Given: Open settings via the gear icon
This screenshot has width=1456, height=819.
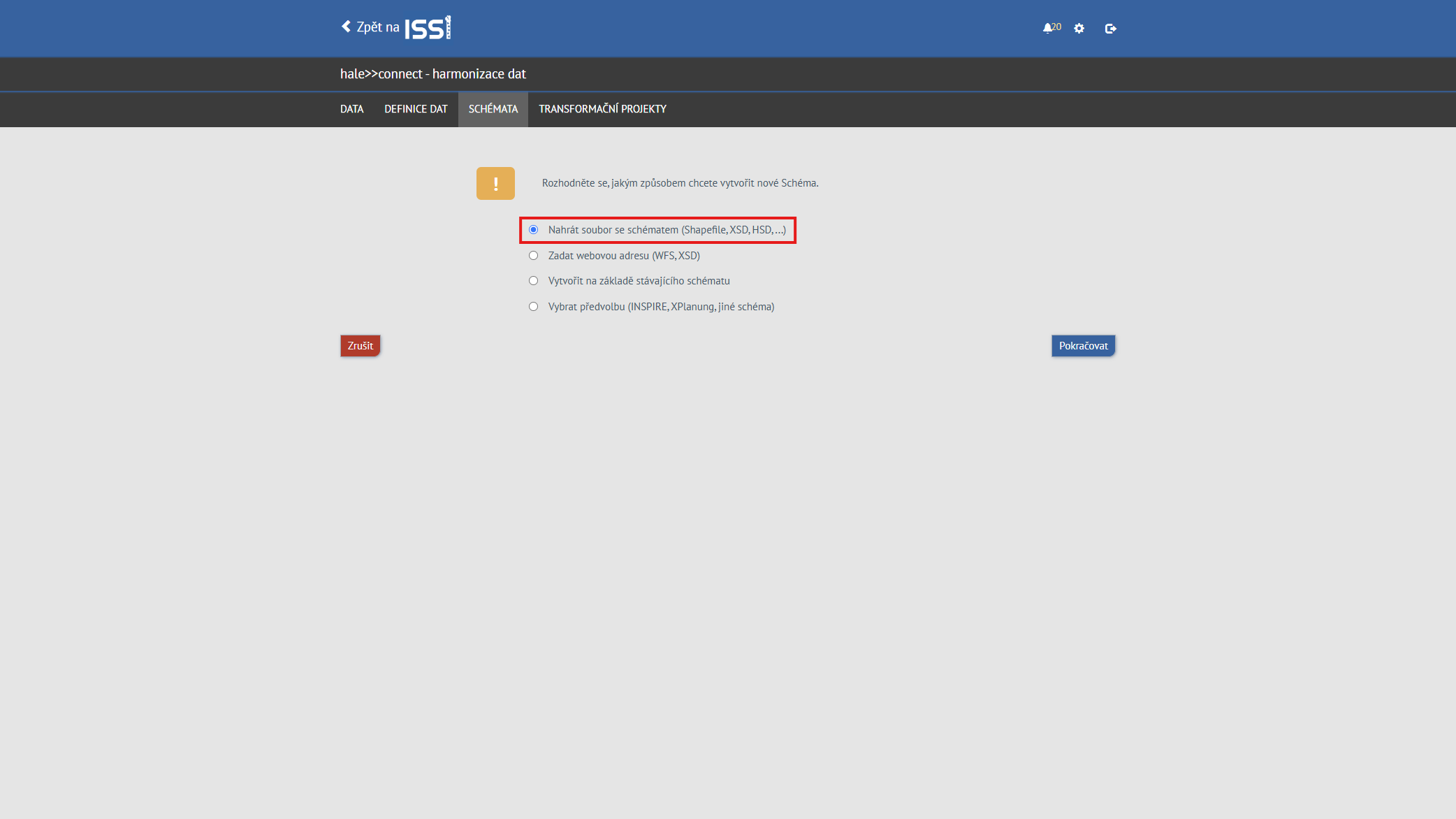Looking at the screenshot, I should pyautogui.click(x=1079, y=29).
